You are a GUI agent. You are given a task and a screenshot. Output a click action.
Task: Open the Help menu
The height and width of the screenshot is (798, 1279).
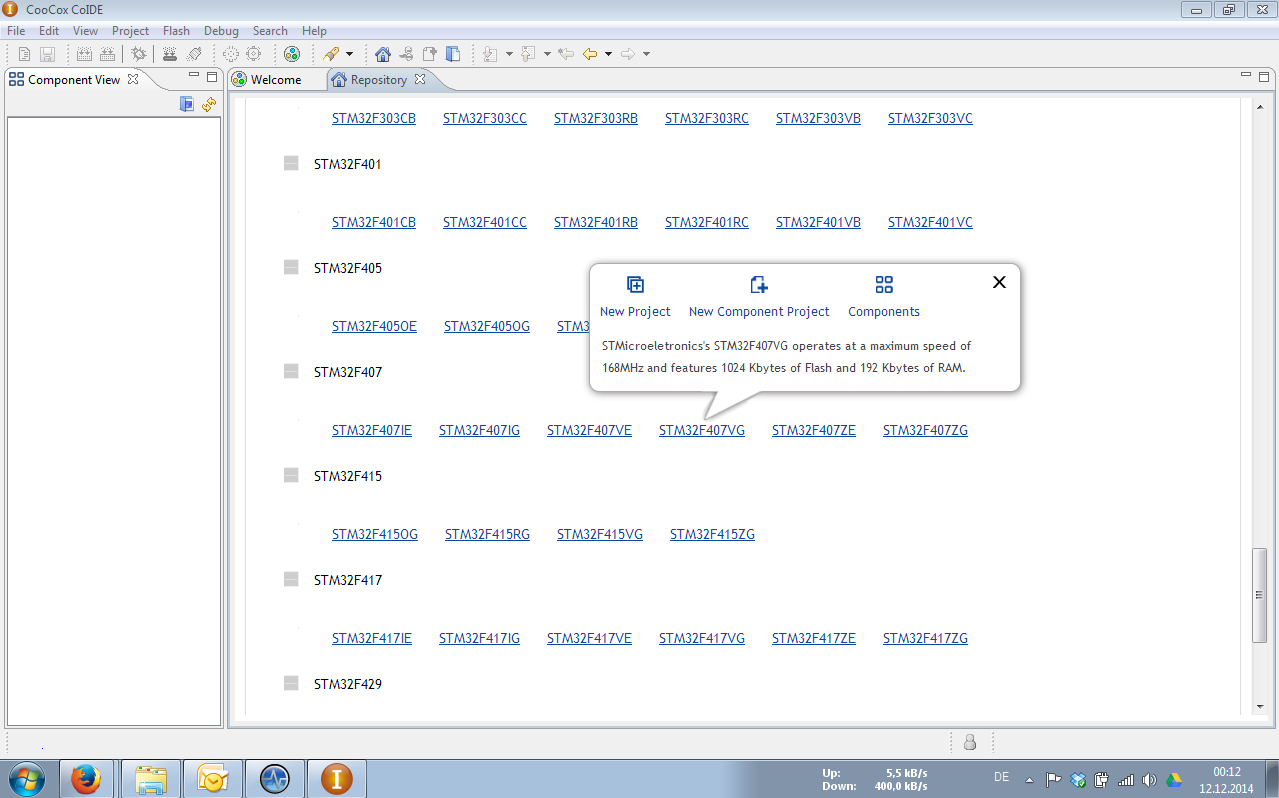314,31
